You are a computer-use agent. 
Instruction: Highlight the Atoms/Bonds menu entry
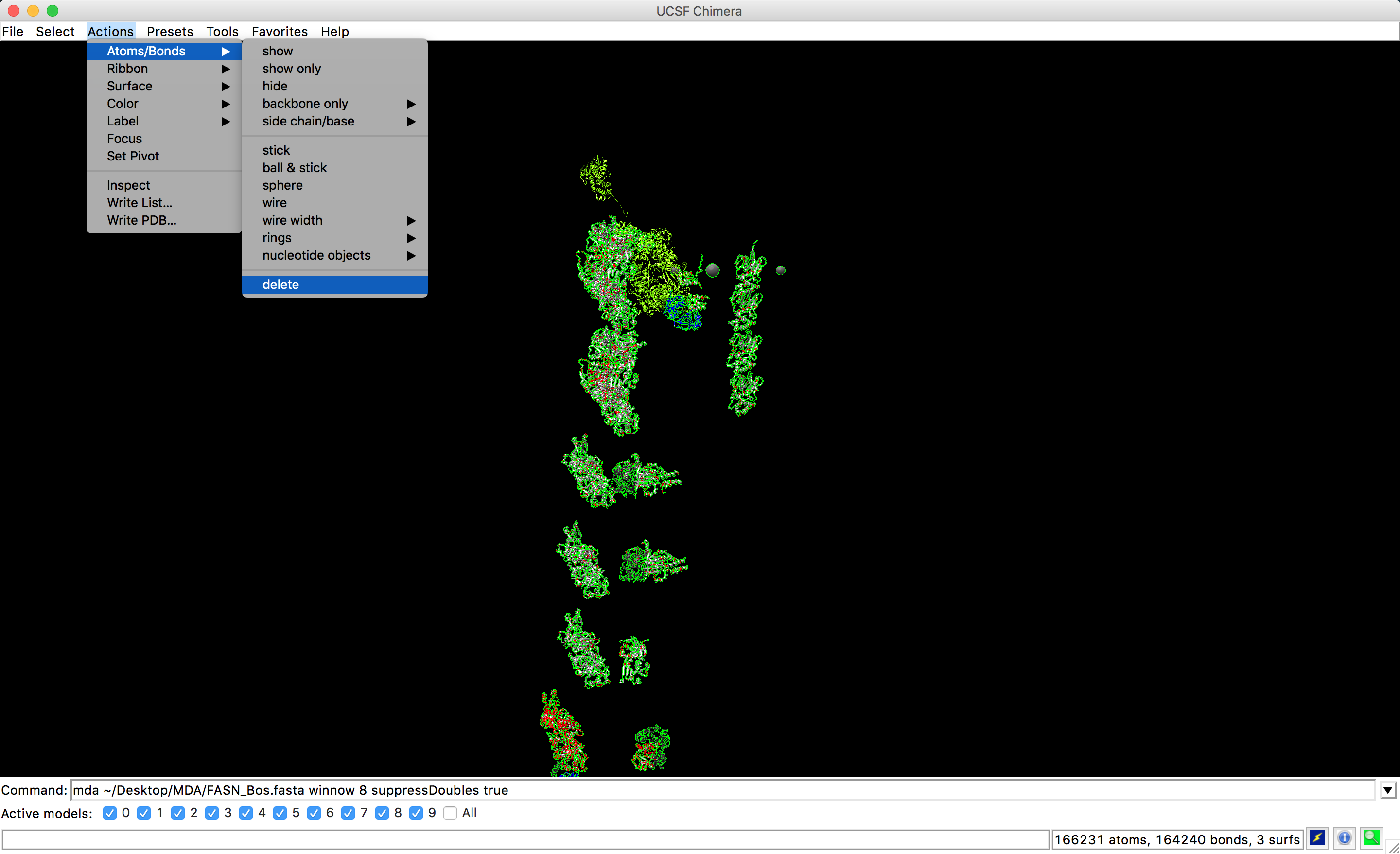(164, 51)
